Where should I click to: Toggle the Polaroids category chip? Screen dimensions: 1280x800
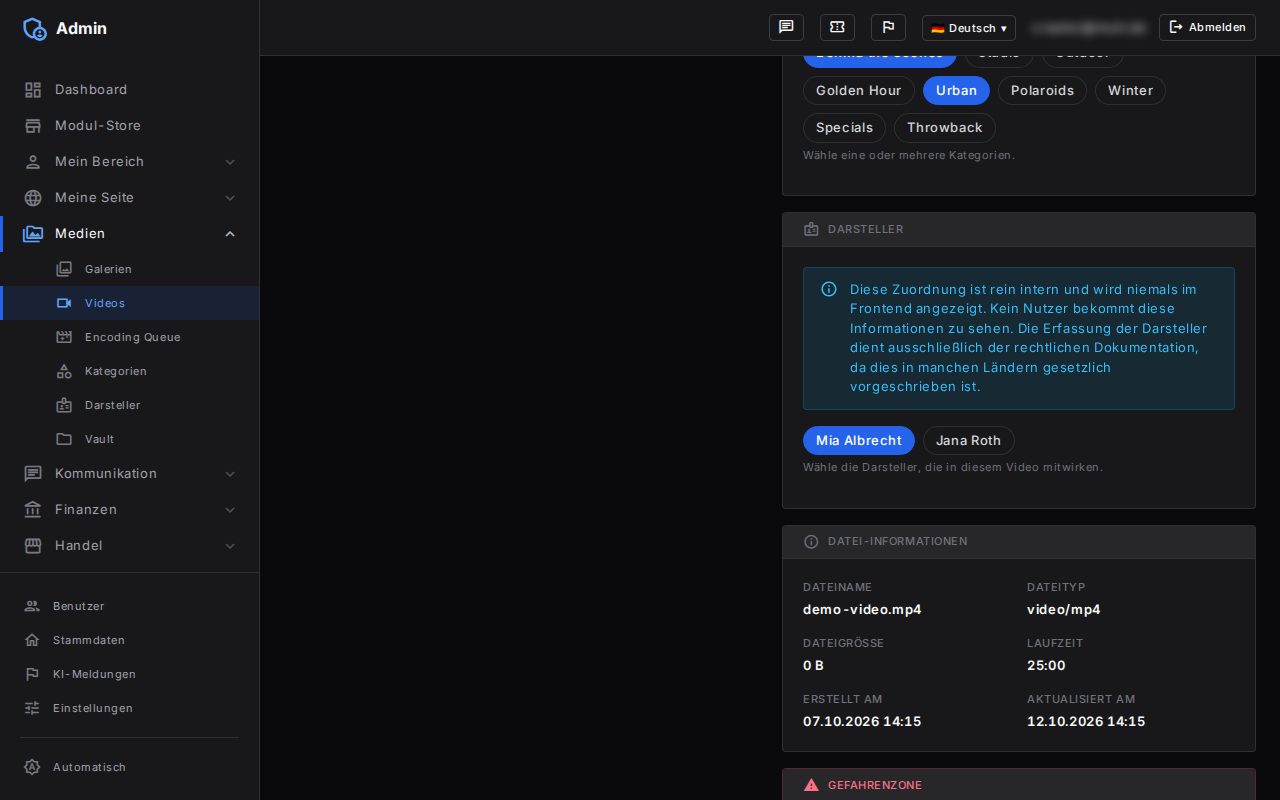(x=1042, y=90)
